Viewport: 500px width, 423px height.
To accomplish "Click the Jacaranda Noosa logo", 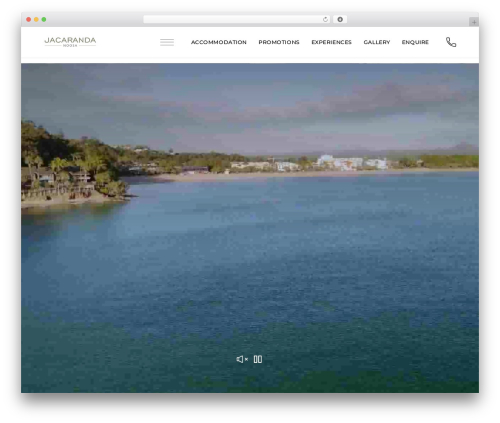I will point(70,42).
